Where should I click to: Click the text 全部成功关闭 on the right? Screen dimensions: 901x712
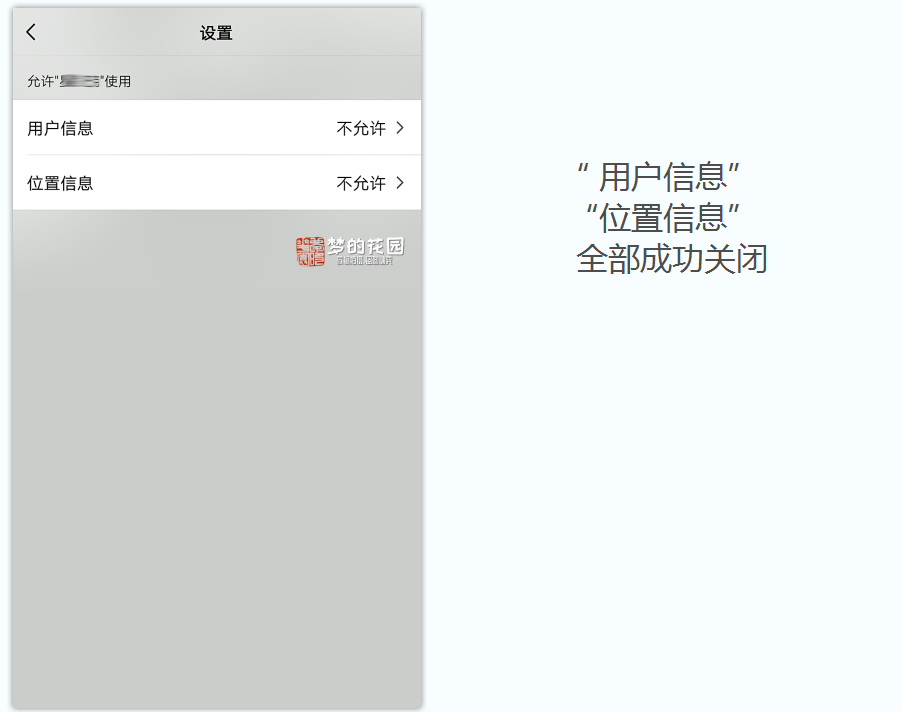point(671,258)
